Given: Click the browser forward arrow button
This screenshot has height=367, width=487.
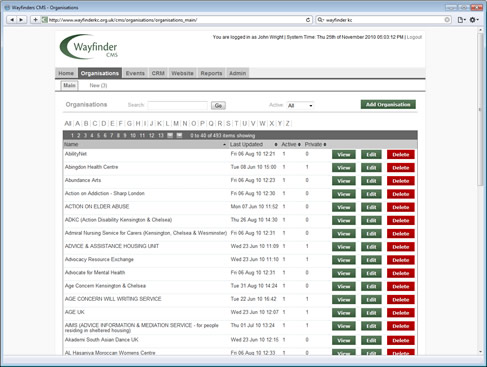Looking at the screenshot, I should [21, 20].
